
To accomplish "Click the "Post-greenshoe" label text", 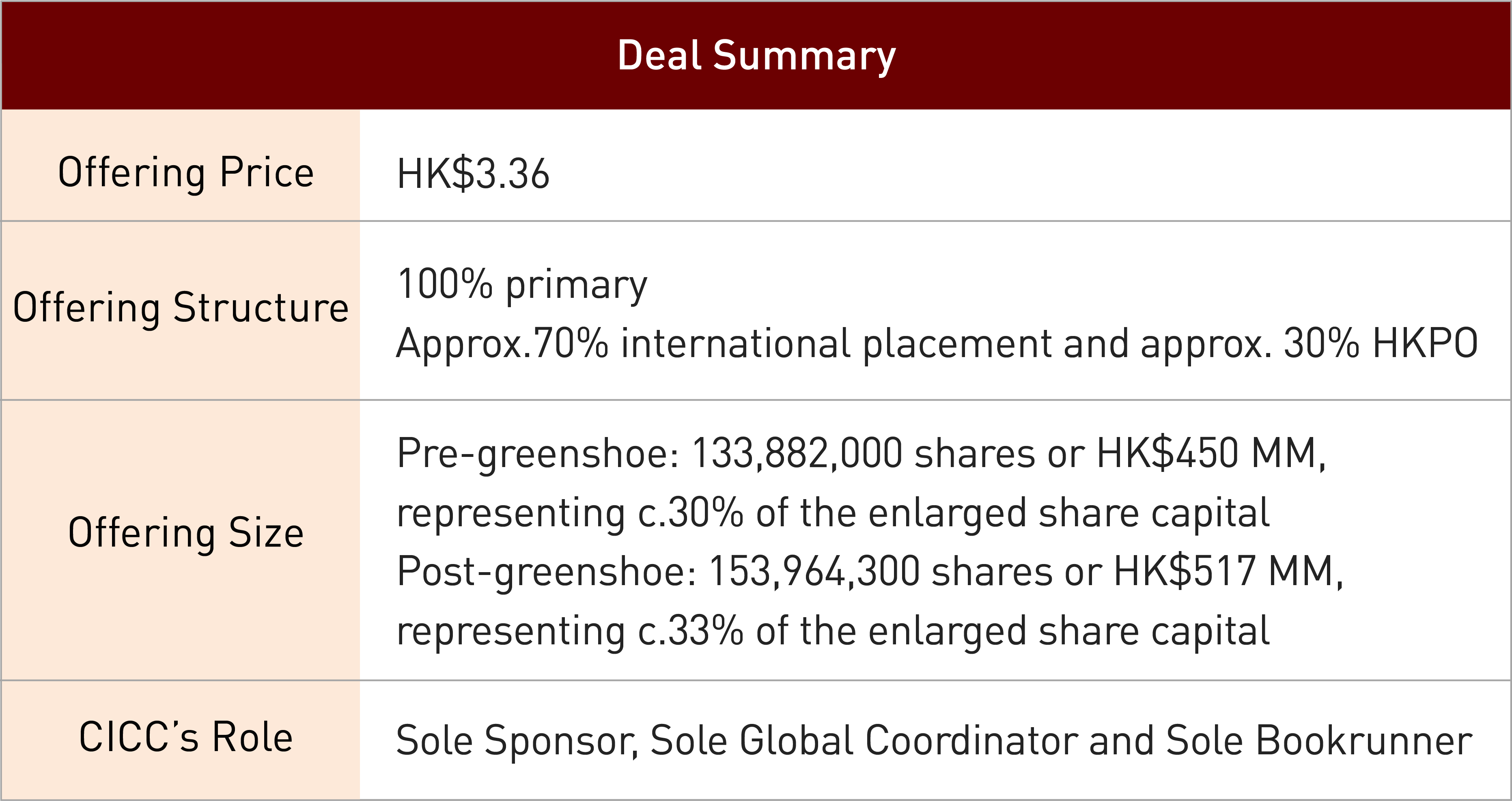I will click(546, 572).
